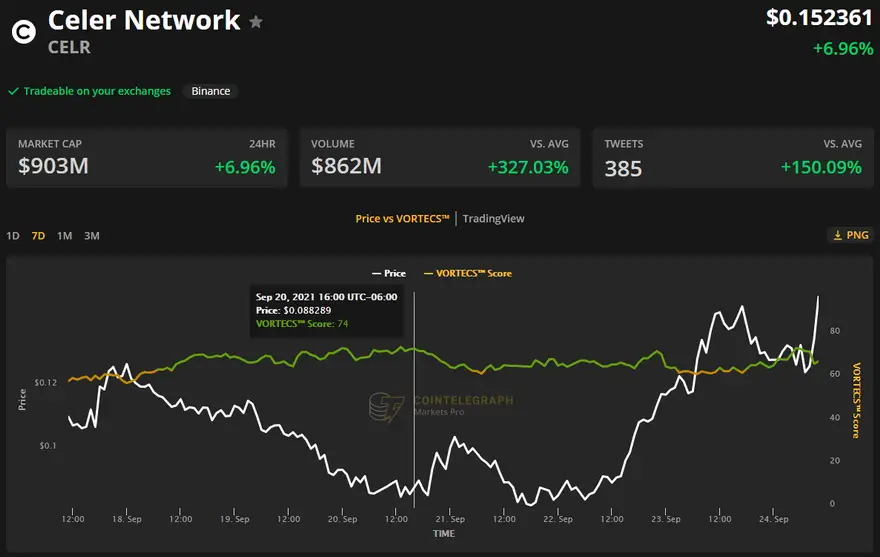Click the $0.12 price axis label
Viewport: 880px width, 557px height.
click(x=45, y=382)
